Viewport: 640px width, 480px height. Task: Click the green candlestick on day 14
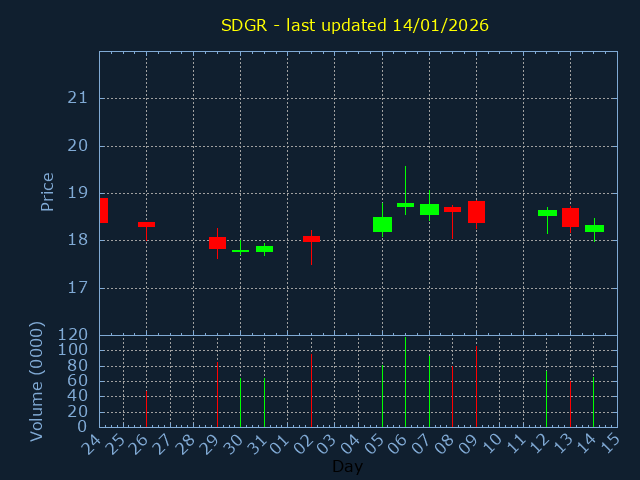[594, 228]
